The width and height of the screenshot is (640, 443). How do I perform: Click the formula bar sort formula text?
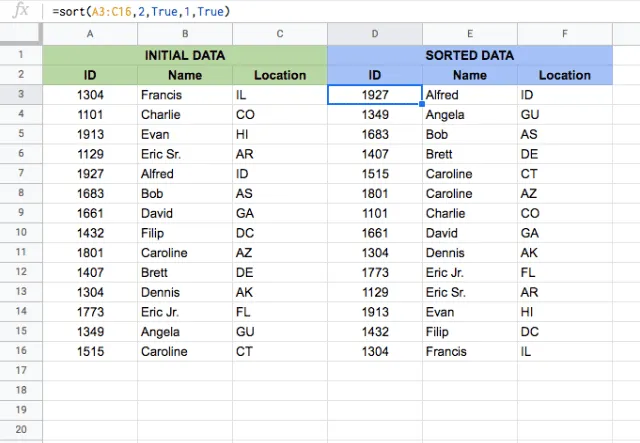click(x=141, y=11)
